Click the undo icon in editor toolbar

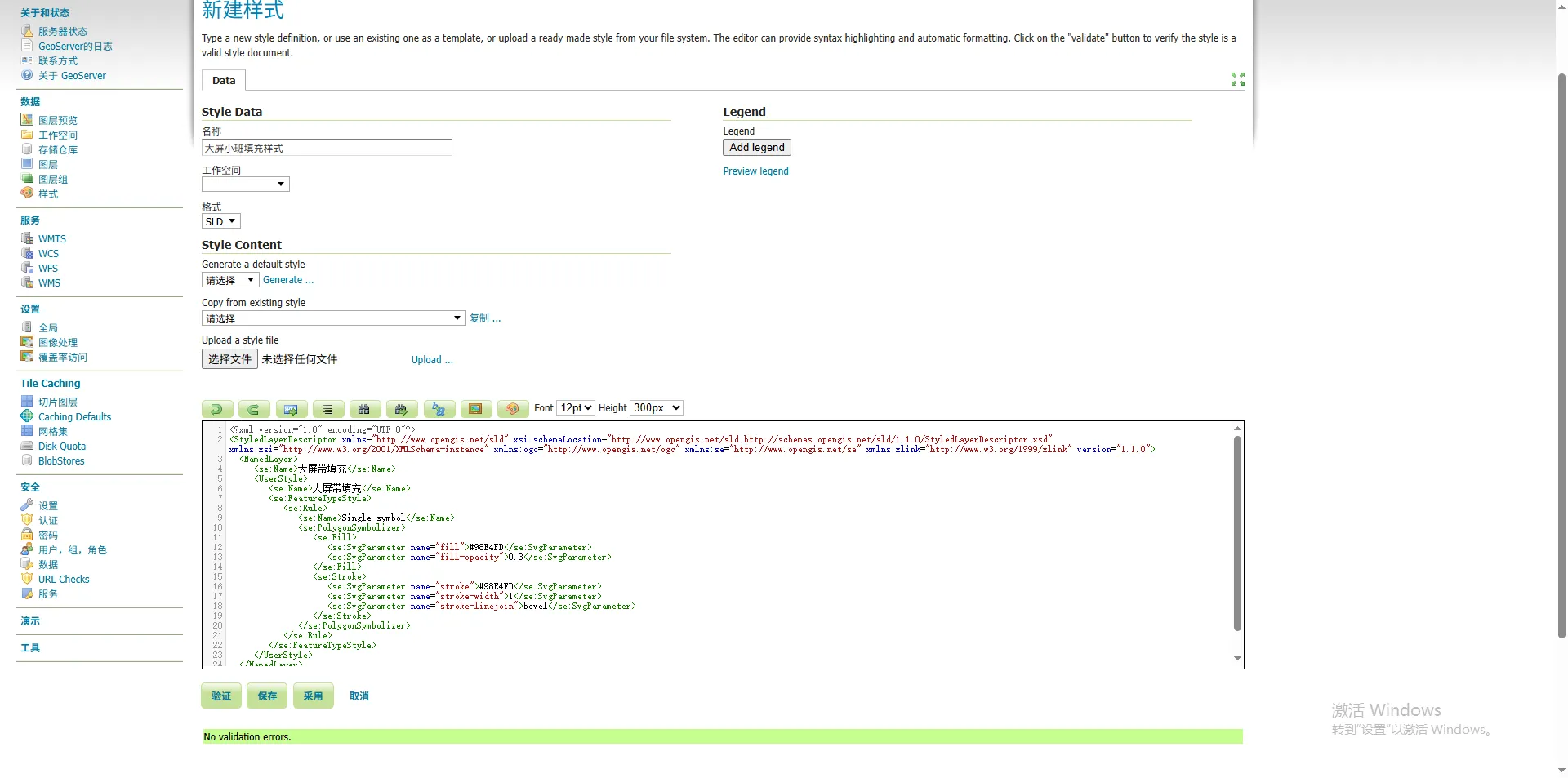tap(217, 409)
